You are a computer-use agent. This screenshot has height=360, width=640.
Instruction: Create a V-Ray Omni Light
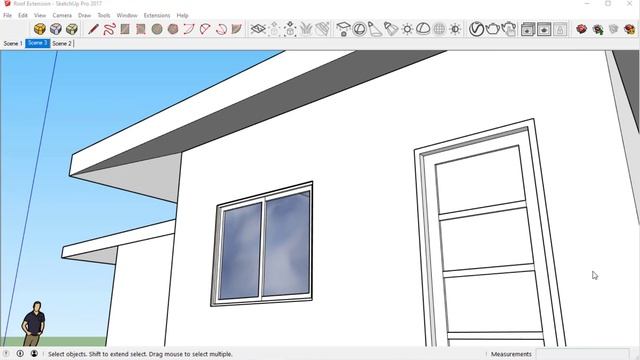point(407,29)
